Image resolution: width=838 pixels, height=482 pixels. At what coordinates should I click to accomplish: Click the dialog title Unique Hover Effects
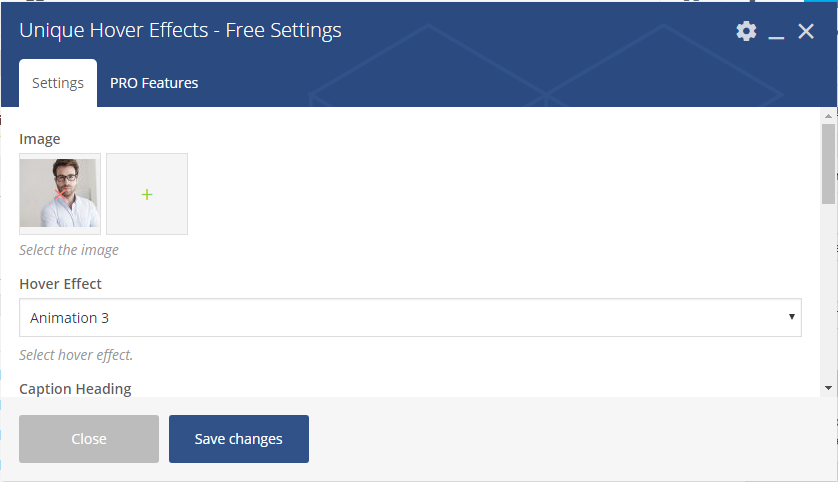click(180, 30)
